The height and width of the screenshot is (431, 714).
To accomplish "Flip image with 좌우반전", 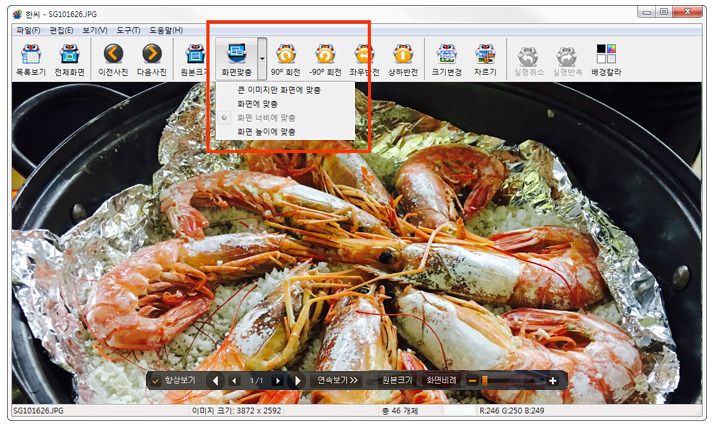I will 364,59.
